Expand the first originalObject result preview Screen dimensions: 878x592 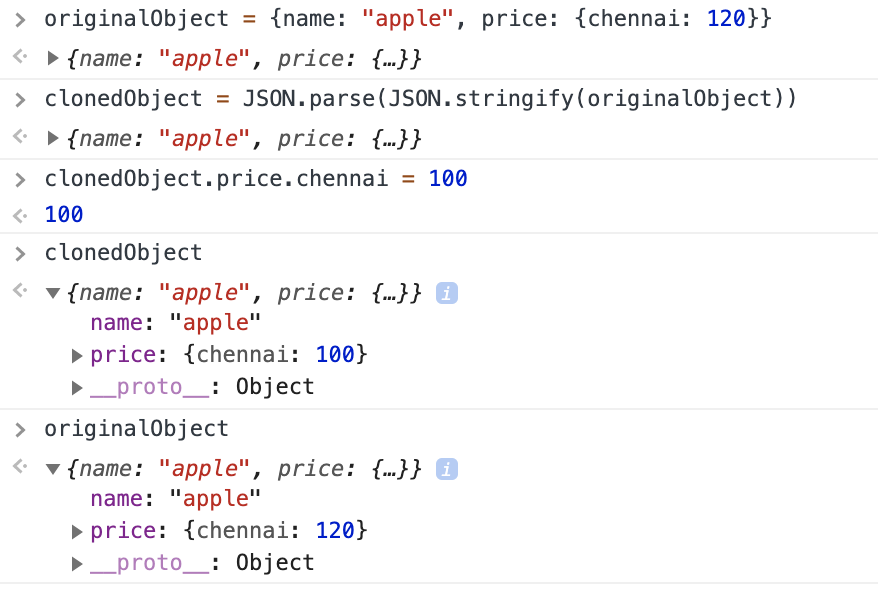[53, 58]
